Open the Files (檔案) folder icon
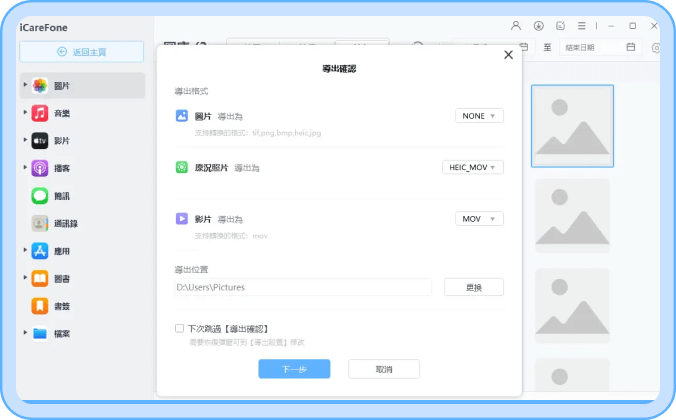 pos(40,334)
